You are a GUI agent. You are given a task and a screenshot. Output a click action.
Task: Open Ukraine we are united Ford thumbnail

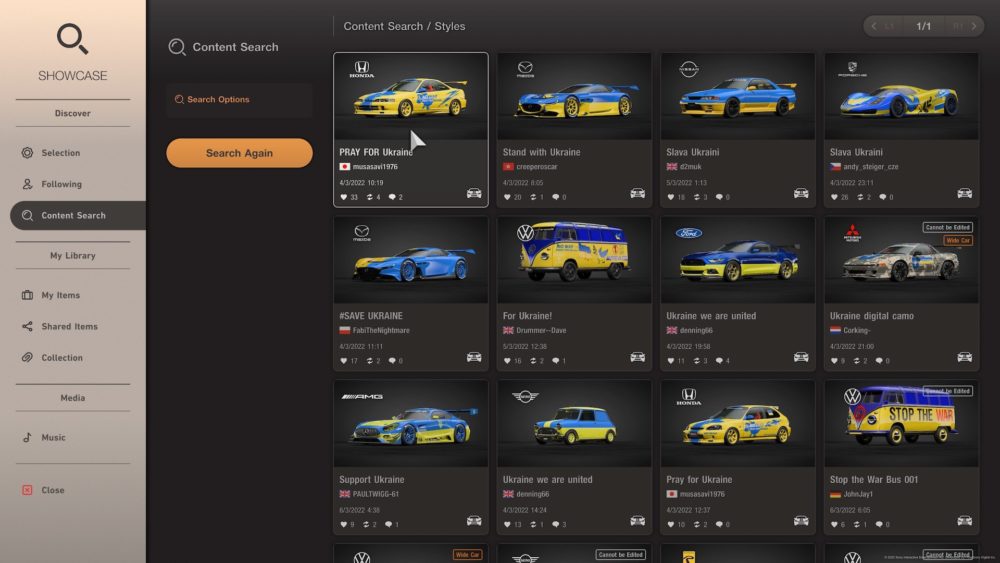[738, 260]
